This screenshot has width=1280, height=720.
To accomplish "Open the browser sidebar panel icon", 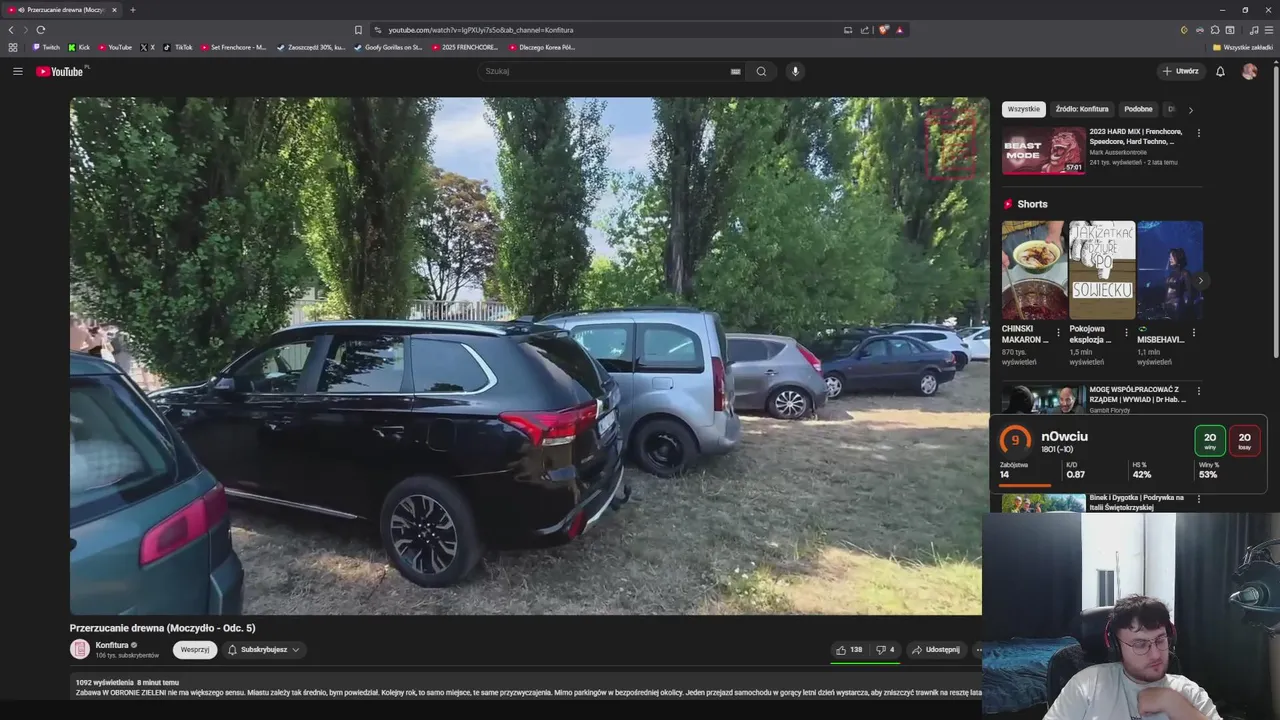I will 1230,30.
